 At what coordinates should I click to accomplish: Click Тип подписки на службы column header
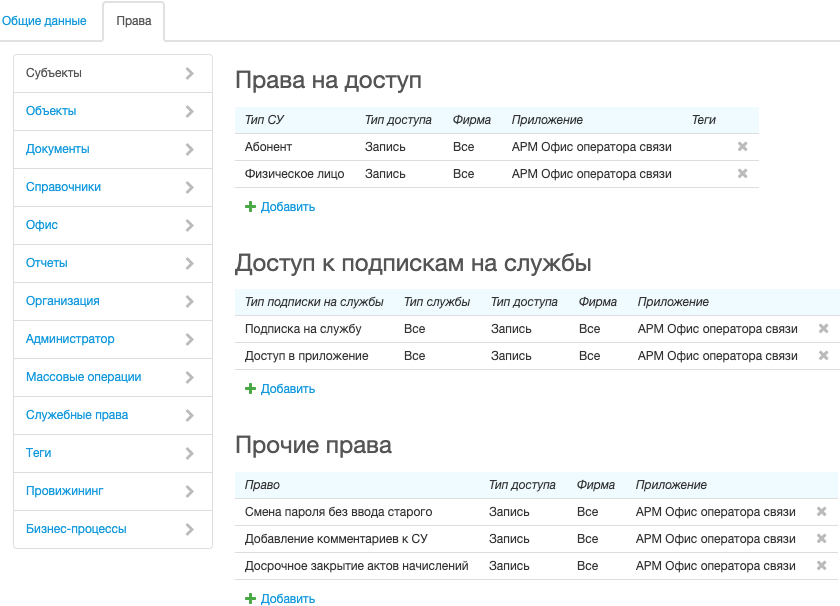pos(314,302)
